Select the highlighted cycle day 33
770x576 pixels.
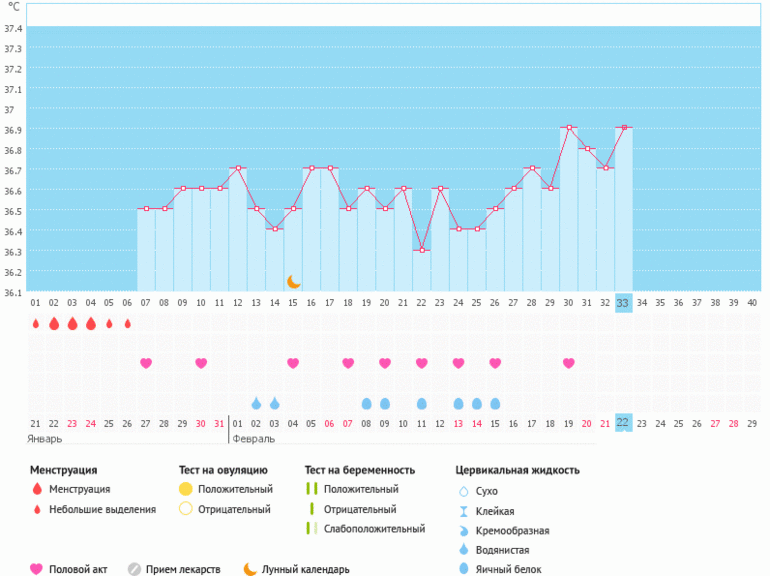point(623,303)
